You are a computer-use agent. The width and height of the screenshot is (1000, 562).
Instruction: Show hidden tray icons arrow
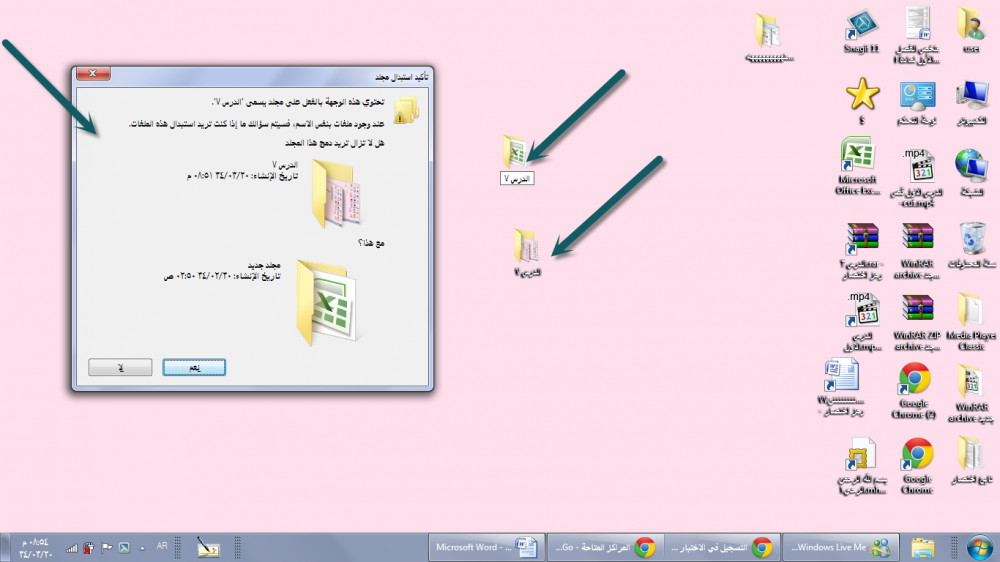(141, 547)
